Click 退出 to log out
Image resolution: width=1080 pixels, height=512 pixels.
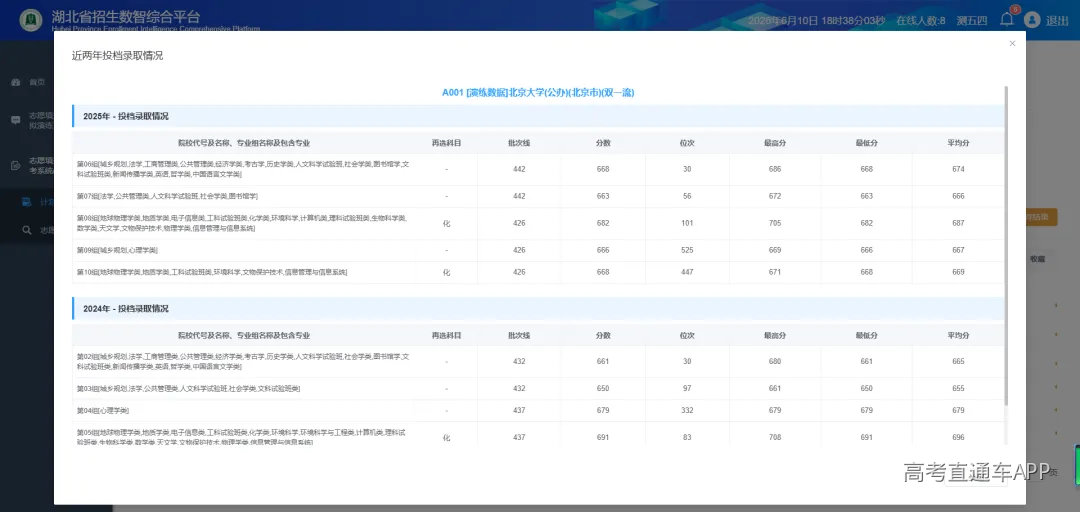(x=1057, y=21)
